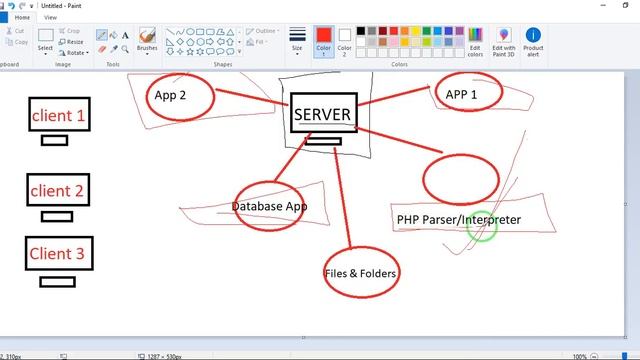Open the line Size dropdown
The image size is (640, 360).
[x=297, y=41]
